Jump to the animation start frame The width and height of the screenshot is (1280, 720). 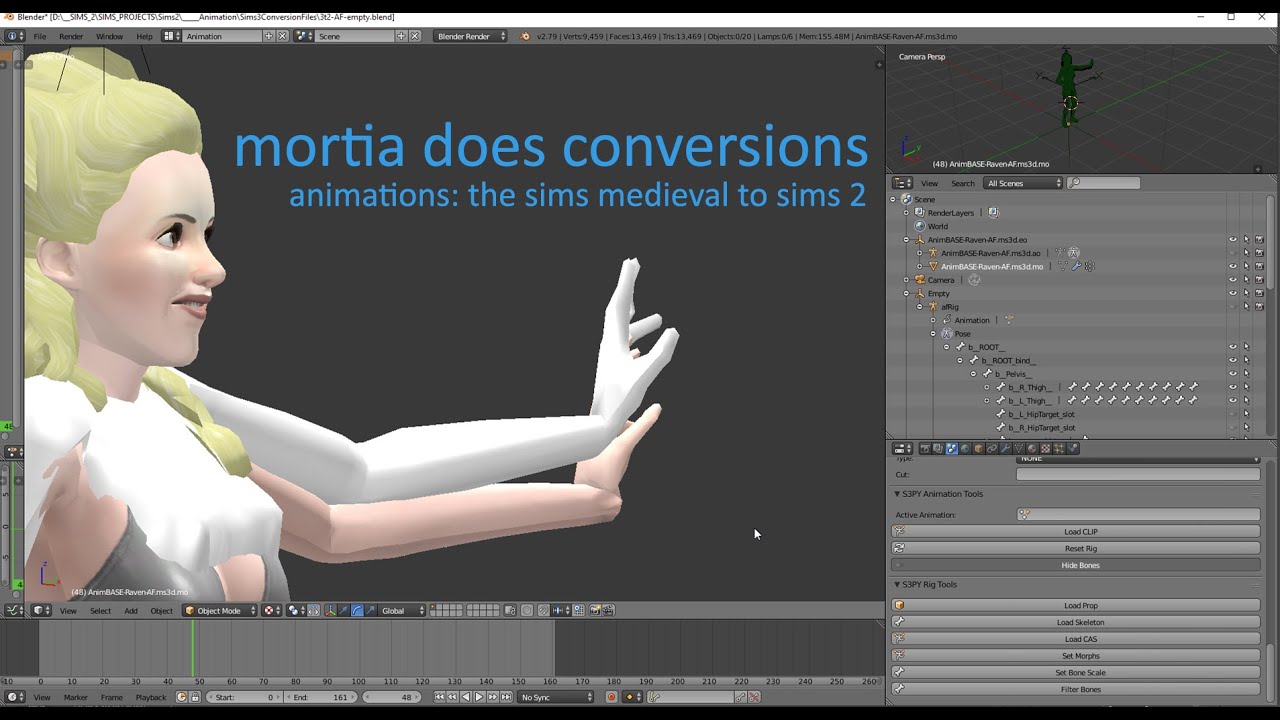pyautogui.click(x=439, y=697)
